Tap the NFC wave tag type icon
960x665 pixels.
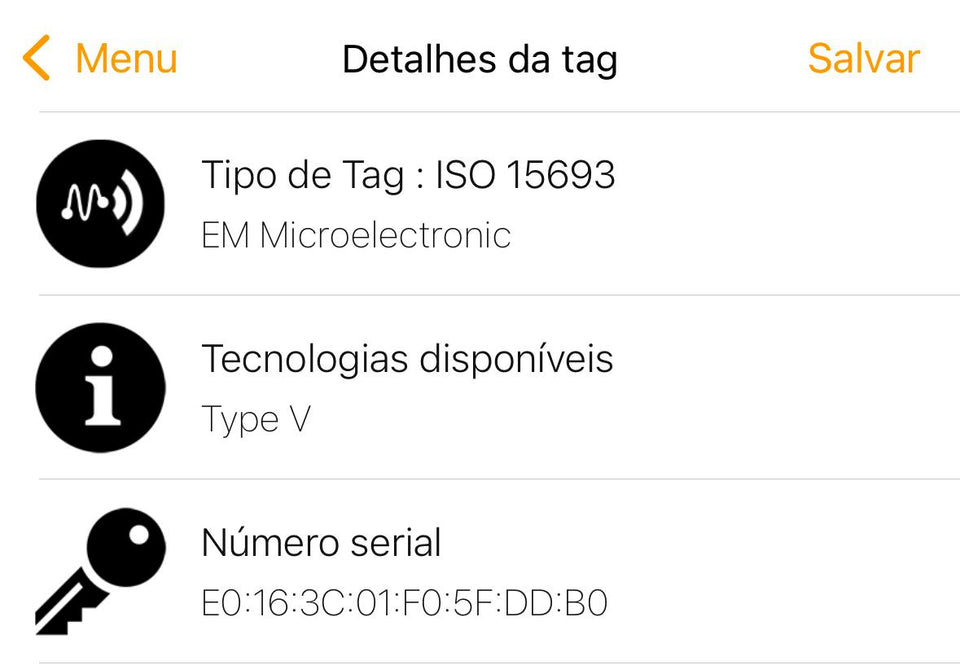click(100, 203)
